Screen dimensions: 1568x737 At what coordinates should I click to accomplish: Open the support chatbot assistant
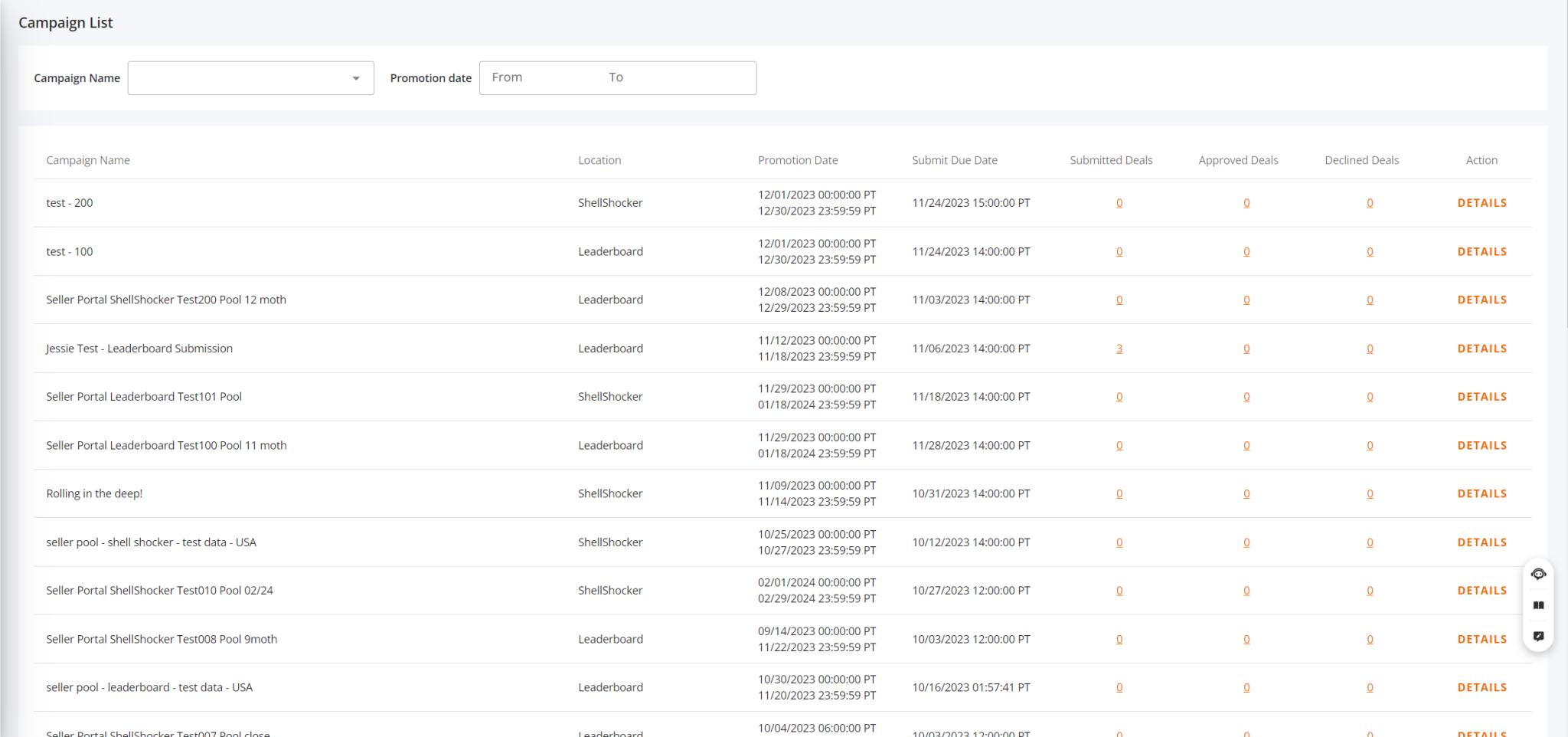(1538, 574)
